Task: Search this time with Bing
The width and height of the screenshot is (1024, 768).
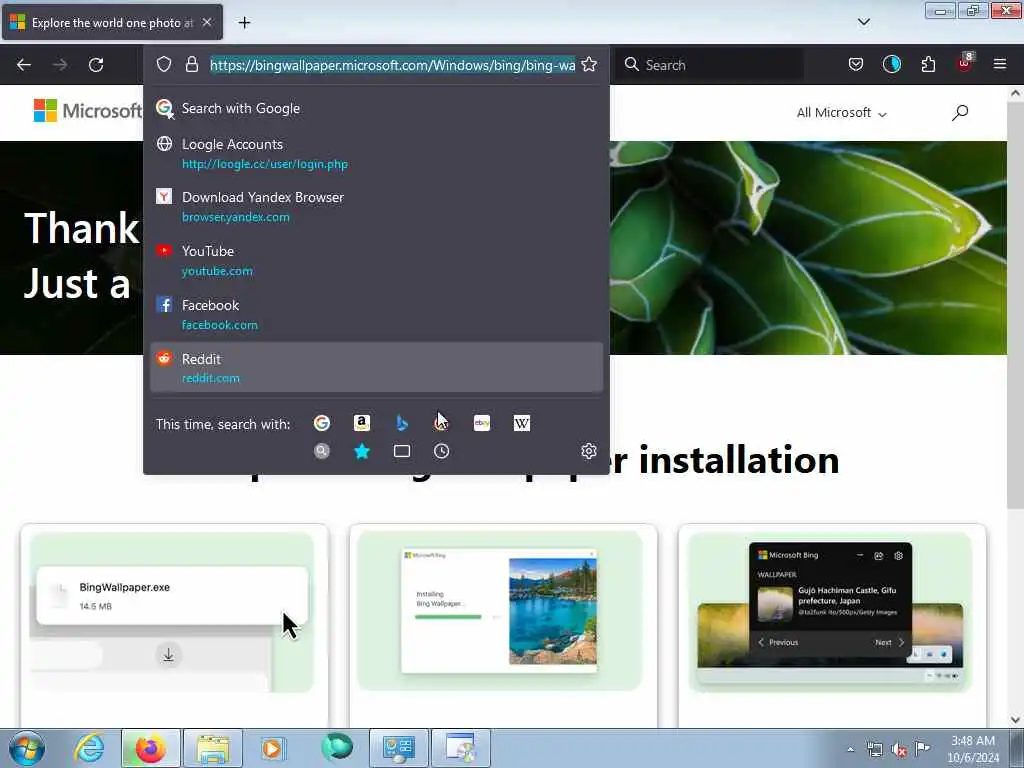Action: [x=402, y=423]
